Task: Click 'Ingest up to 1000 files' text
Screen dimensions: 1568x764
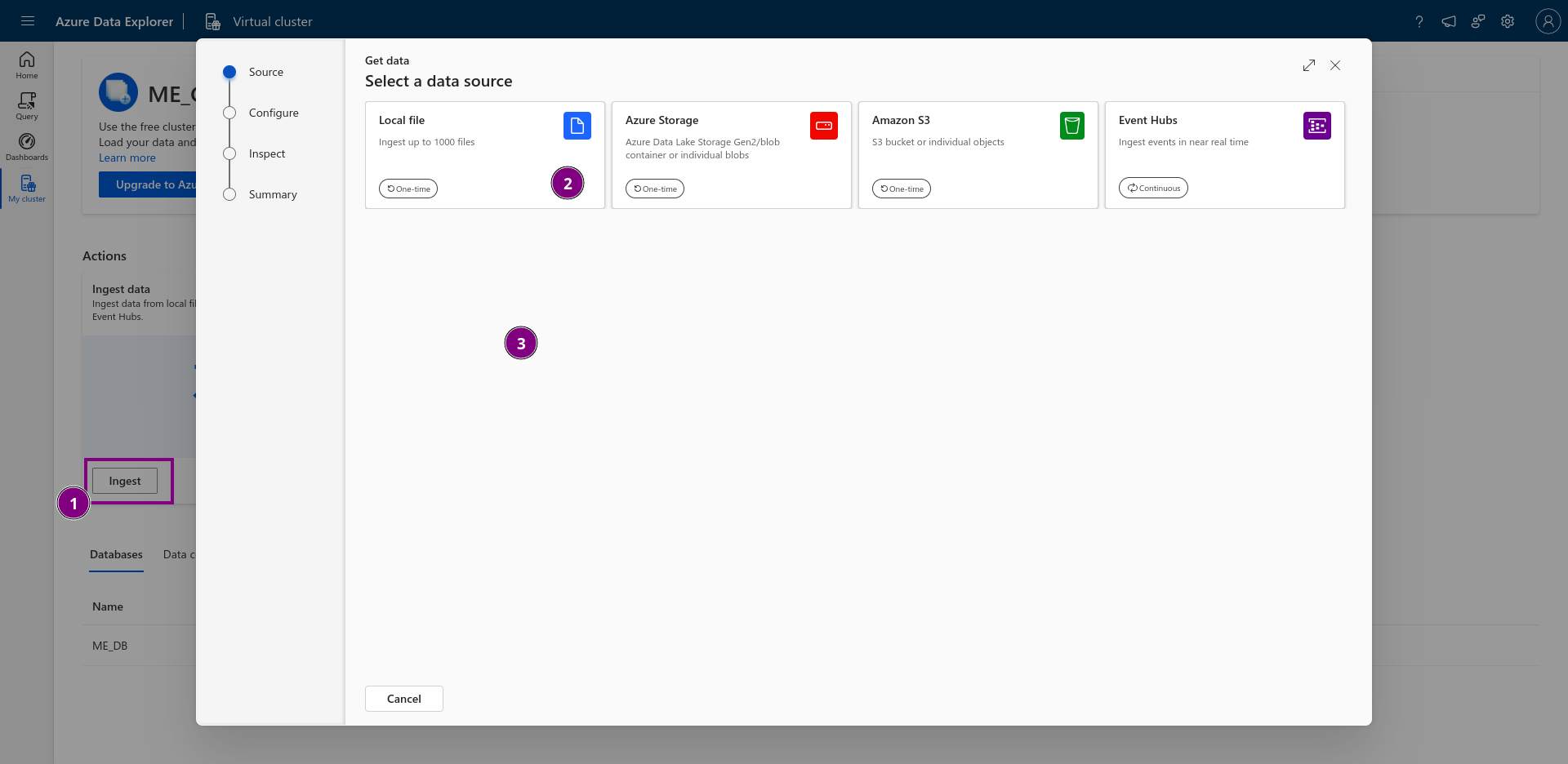Action: click(x=426, y=142)
